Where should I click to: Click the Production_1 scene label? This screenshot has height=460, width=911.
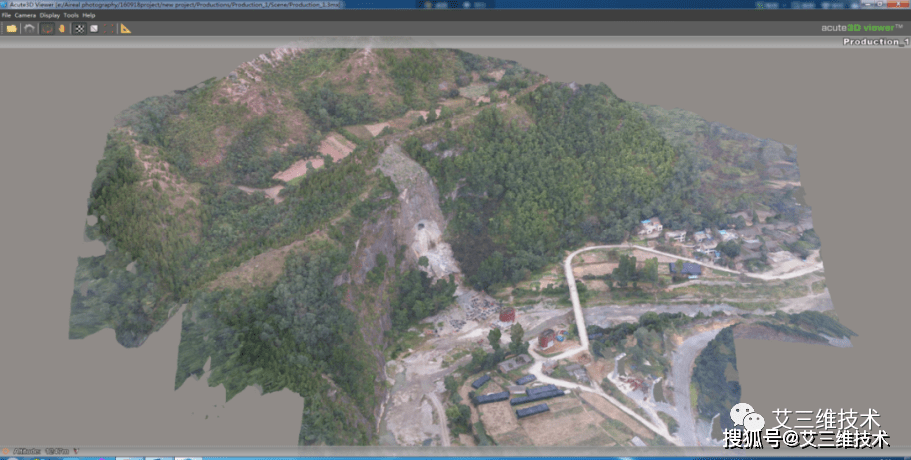click(x=876, y=42)
